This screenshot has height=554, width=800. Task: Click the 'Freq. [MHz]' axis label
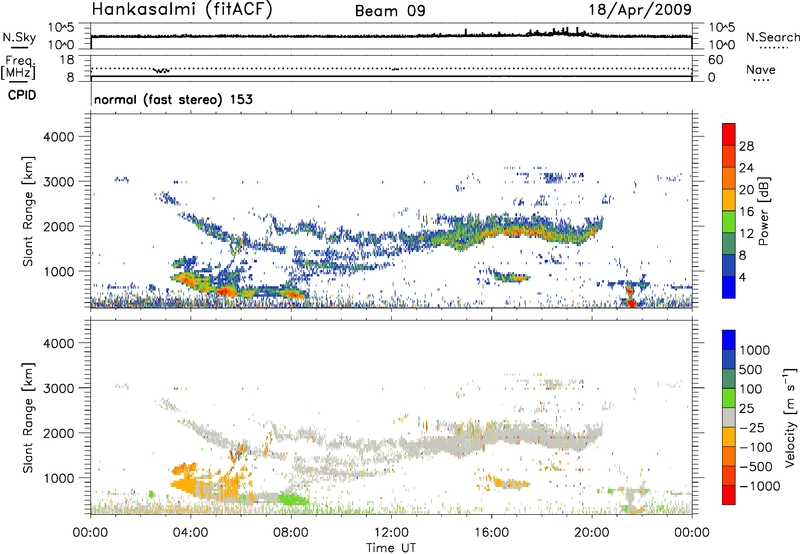point(19,67)
